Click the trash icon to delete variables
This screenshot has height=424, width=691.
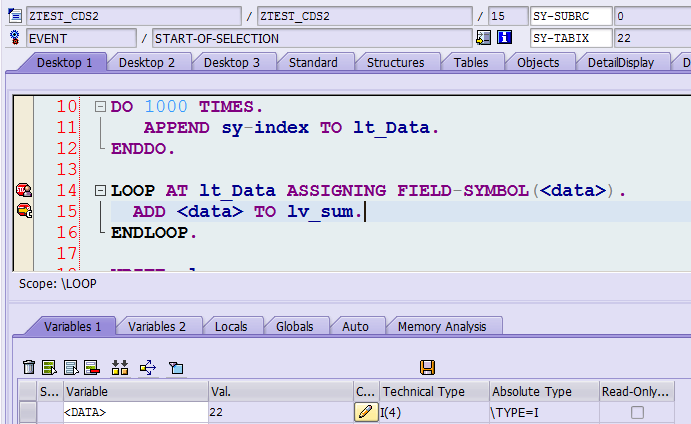point(29,367)
